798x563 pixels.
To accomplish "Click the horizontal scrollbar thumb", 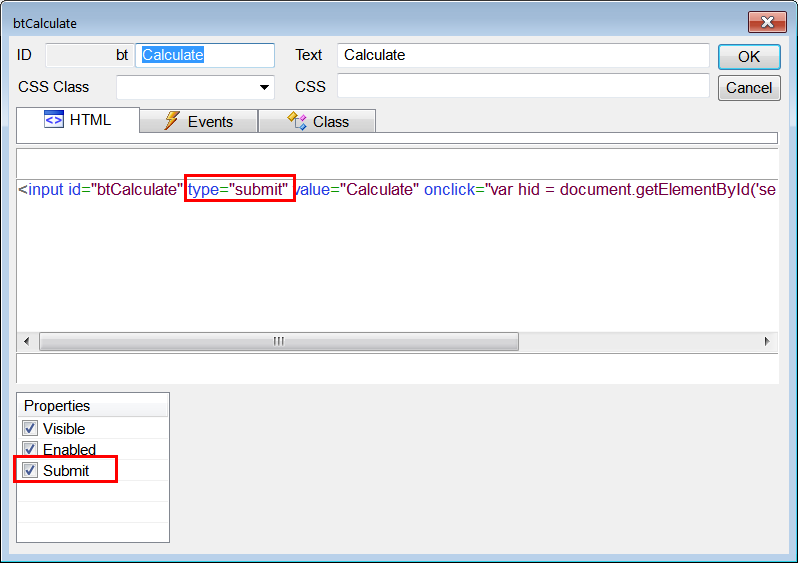I will tap(279, 341).
